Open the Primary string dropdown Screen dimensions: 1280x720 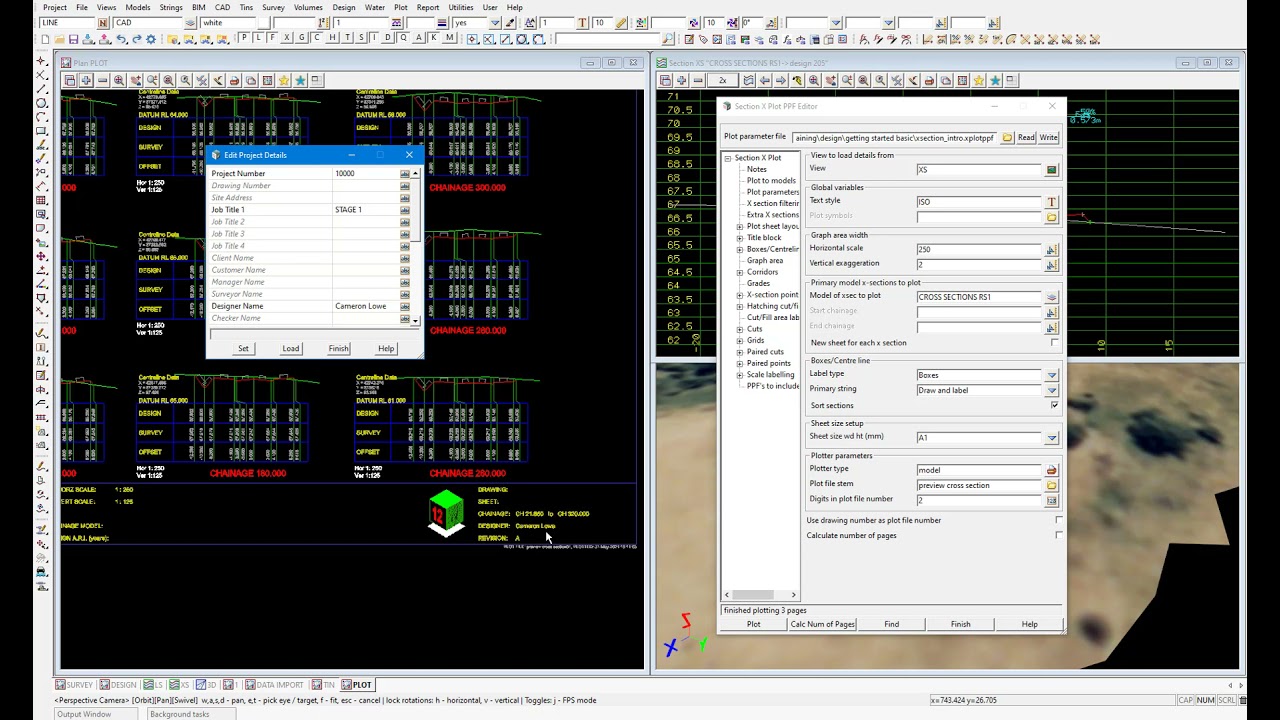coord(1051,390)
